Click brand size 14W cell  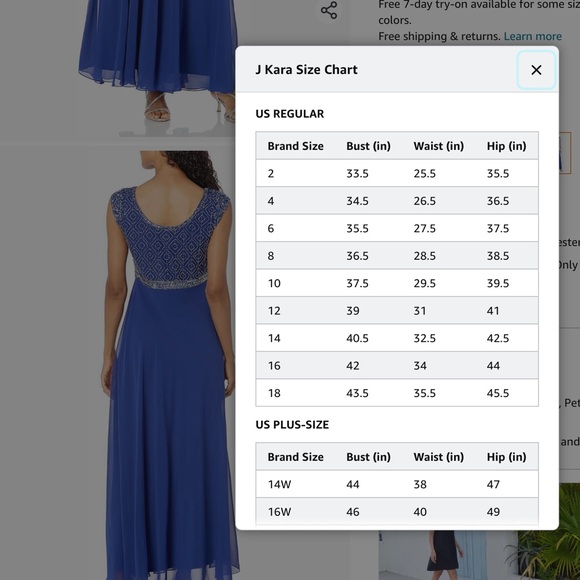(x=279, y=485)
